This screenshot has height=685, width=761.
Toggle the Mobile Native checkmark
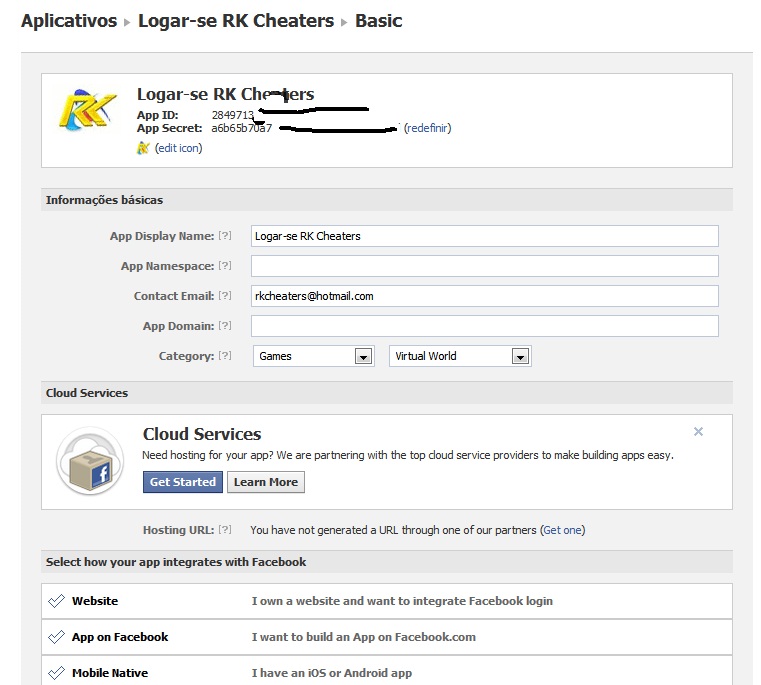pos(56,673)
